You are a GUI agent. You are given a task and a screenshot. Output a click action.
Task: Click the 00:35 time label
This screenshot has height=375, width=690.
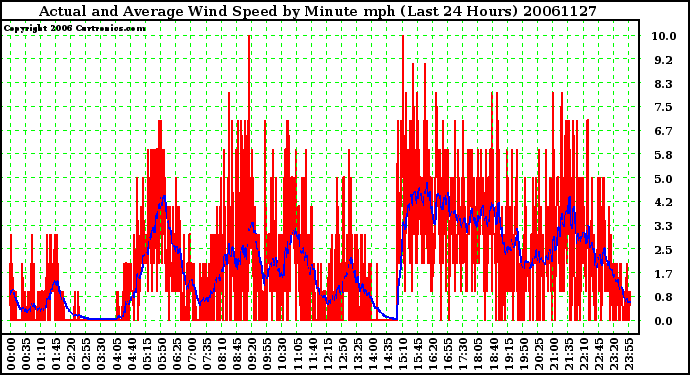click(26, 354)
